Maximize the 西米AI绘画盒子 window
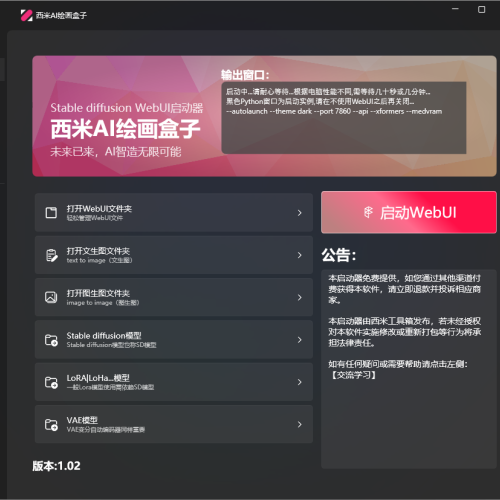Image resolution: width=500 pixels, height=500 pixels. (x=481, y=10)
